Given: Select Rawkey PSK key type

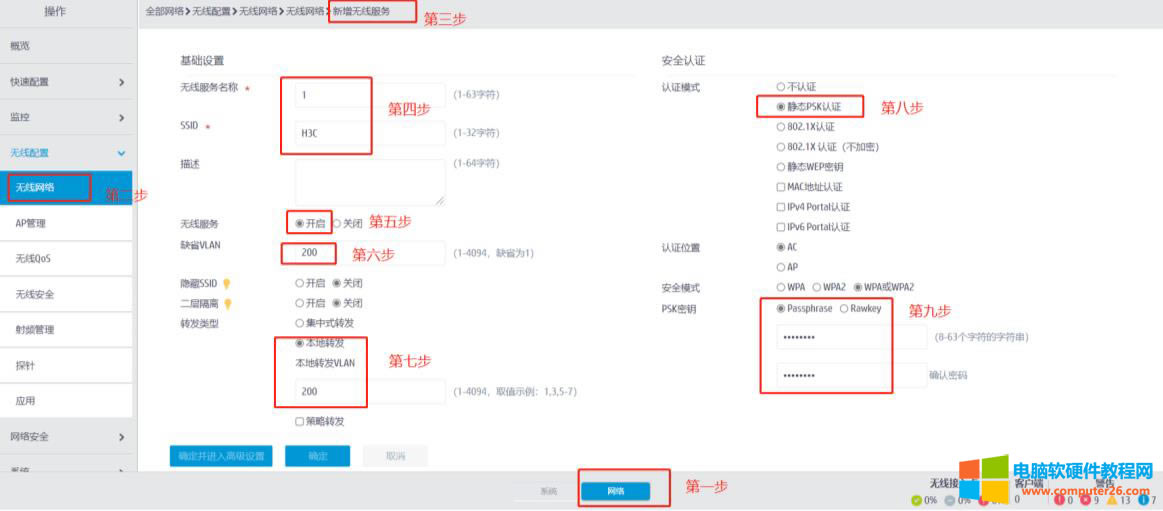Looking at the screenshot, I should coord(843,309).
